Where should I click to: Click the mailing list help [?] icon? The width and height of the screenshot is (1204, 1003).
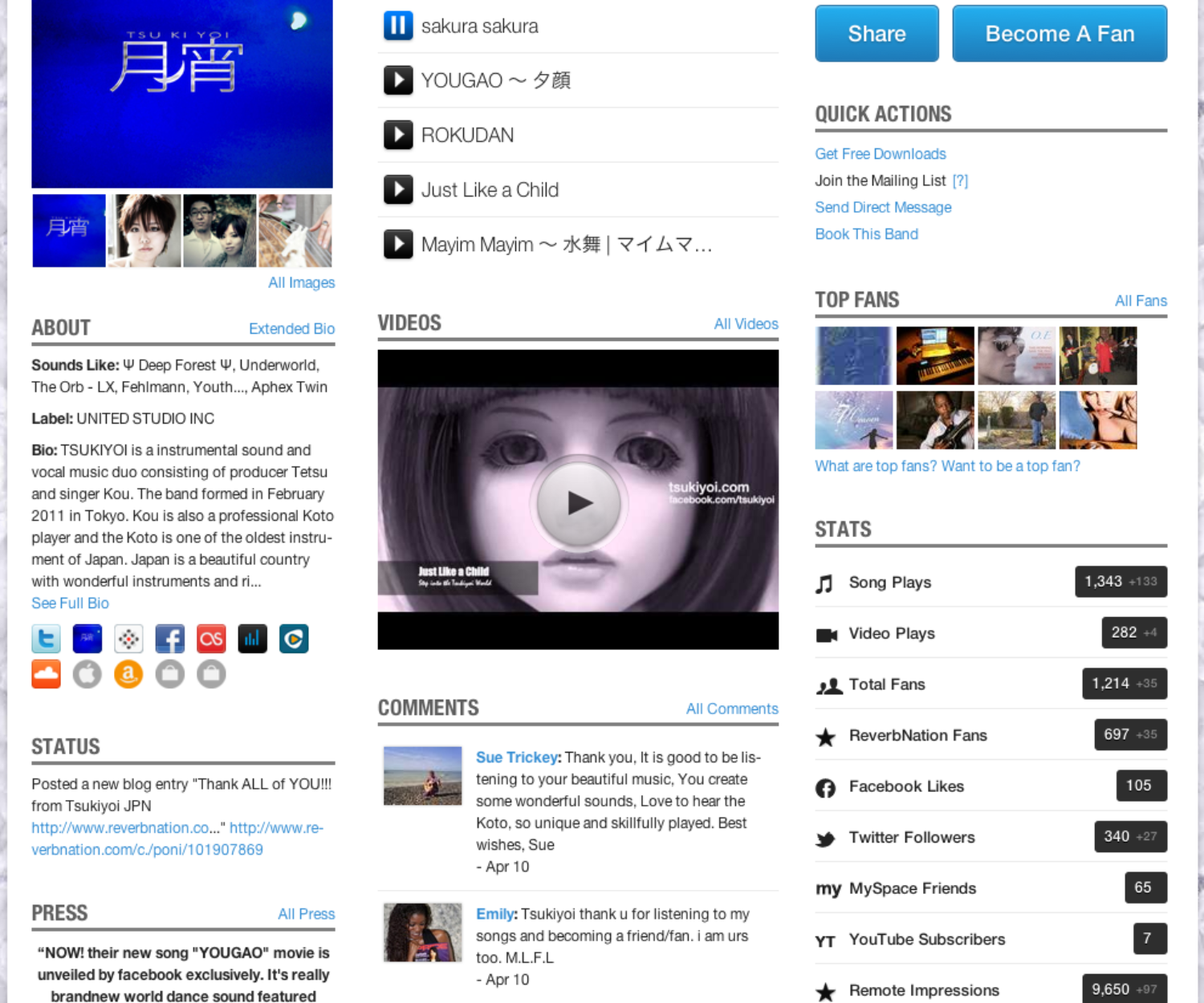(x=960, y=181)
